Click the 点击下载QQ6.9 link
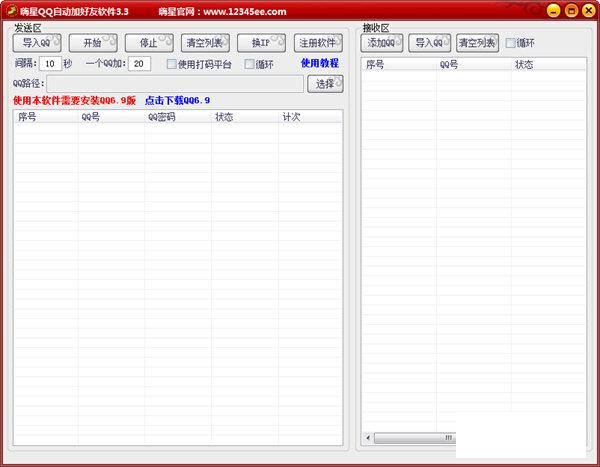Screen dimensions: 600x467 pyautogui.click(x=177, y=100)
